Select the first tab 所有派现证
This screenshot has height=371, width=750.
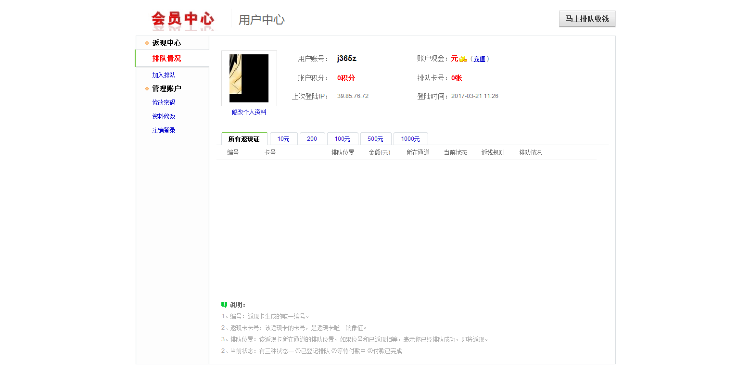pyautogui.click(x=244, y=139)
